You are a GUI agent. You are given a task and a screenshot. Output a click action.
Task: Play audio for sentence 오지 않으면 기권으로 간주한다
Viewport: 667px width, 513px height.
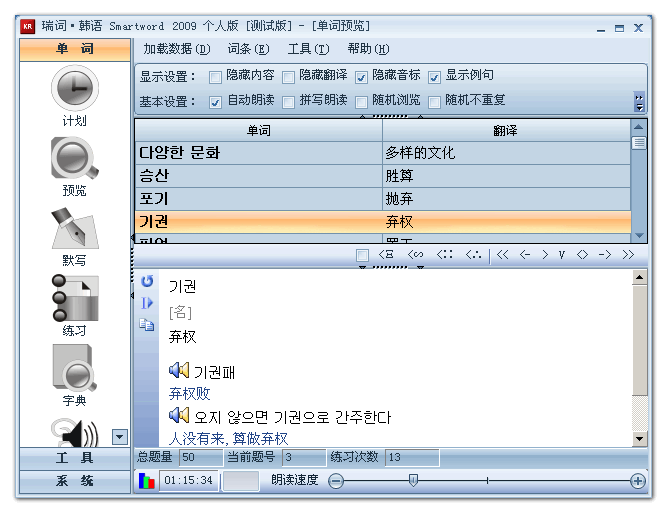click(x=179, y=415)
